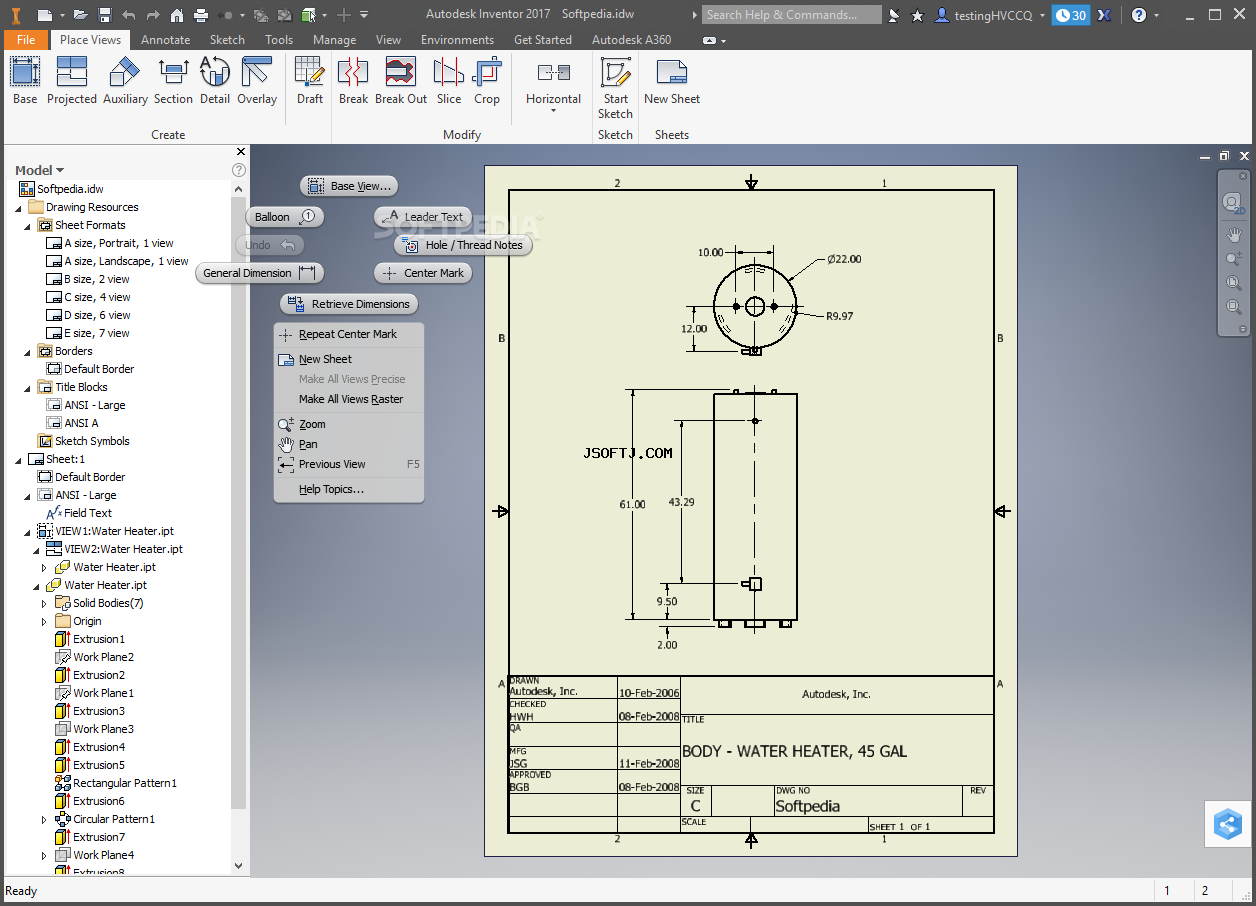Click the Undo arrow in quick access toolbar

tap(129, 15)
